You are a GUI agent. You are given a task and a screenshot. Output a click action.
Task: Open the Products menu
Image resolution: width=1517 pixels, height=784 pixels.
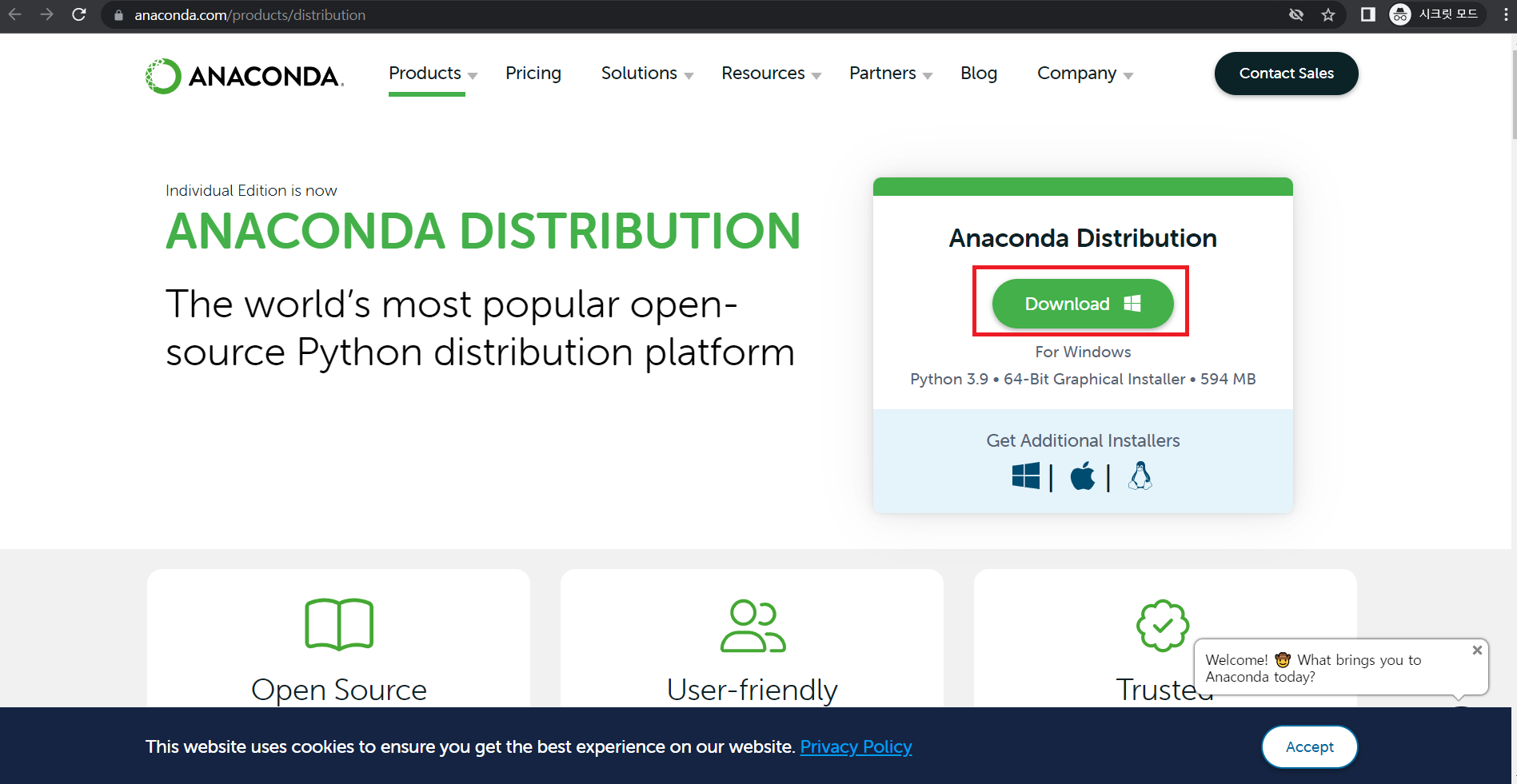(425, 74)
